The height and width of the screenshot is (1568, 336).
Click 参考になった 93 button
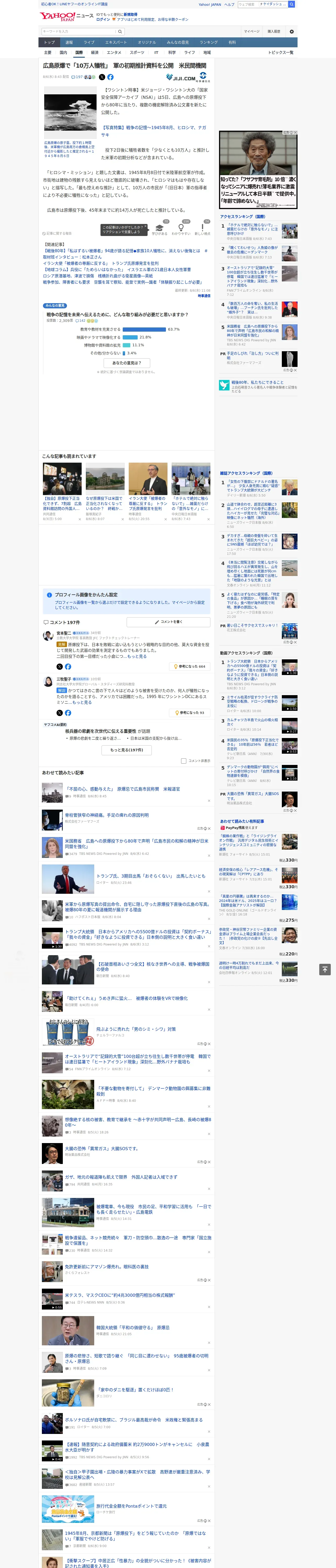tap(190, 713)
